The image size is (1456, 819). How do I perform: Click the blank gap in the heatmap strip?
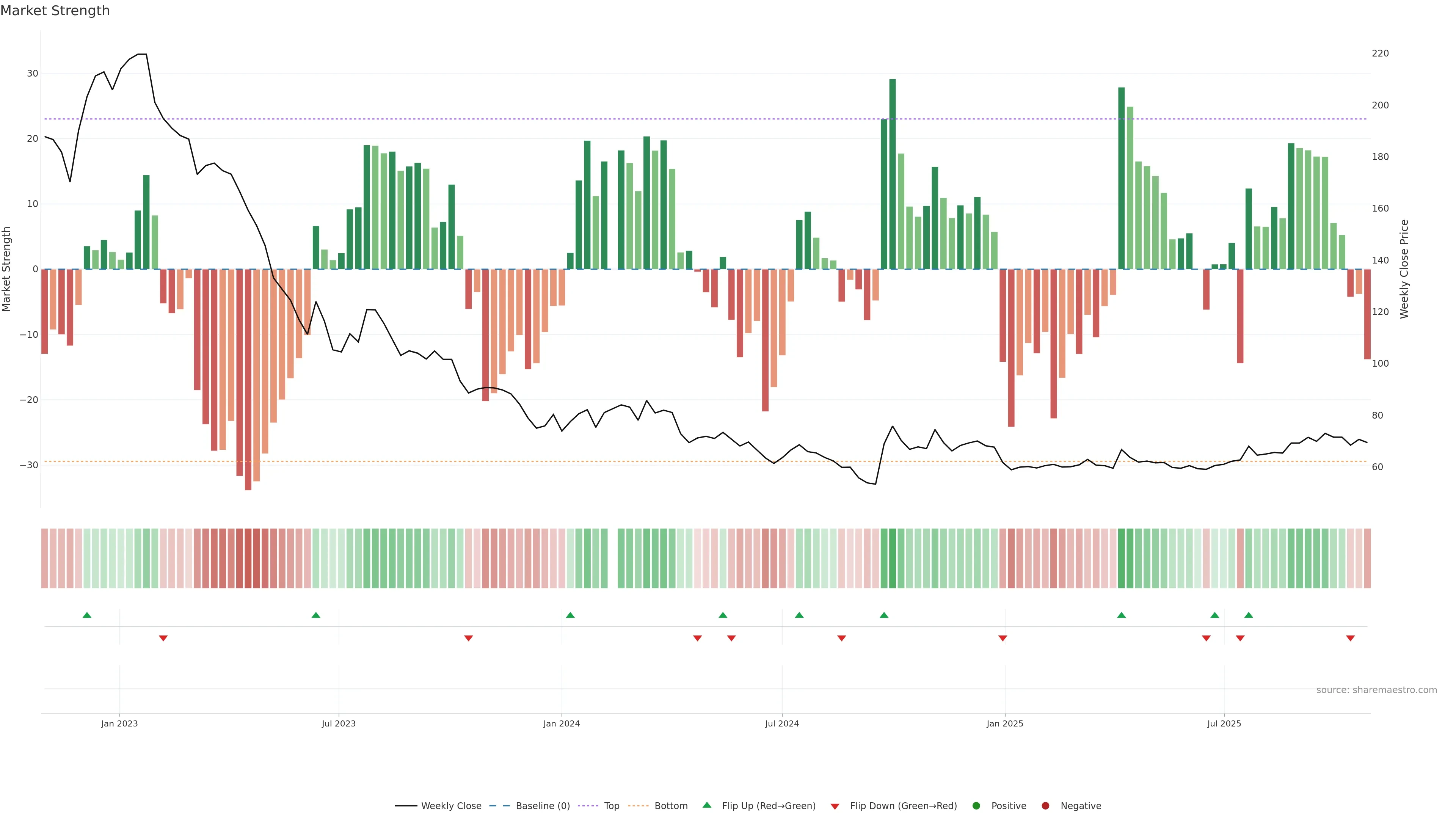(613, 558)
